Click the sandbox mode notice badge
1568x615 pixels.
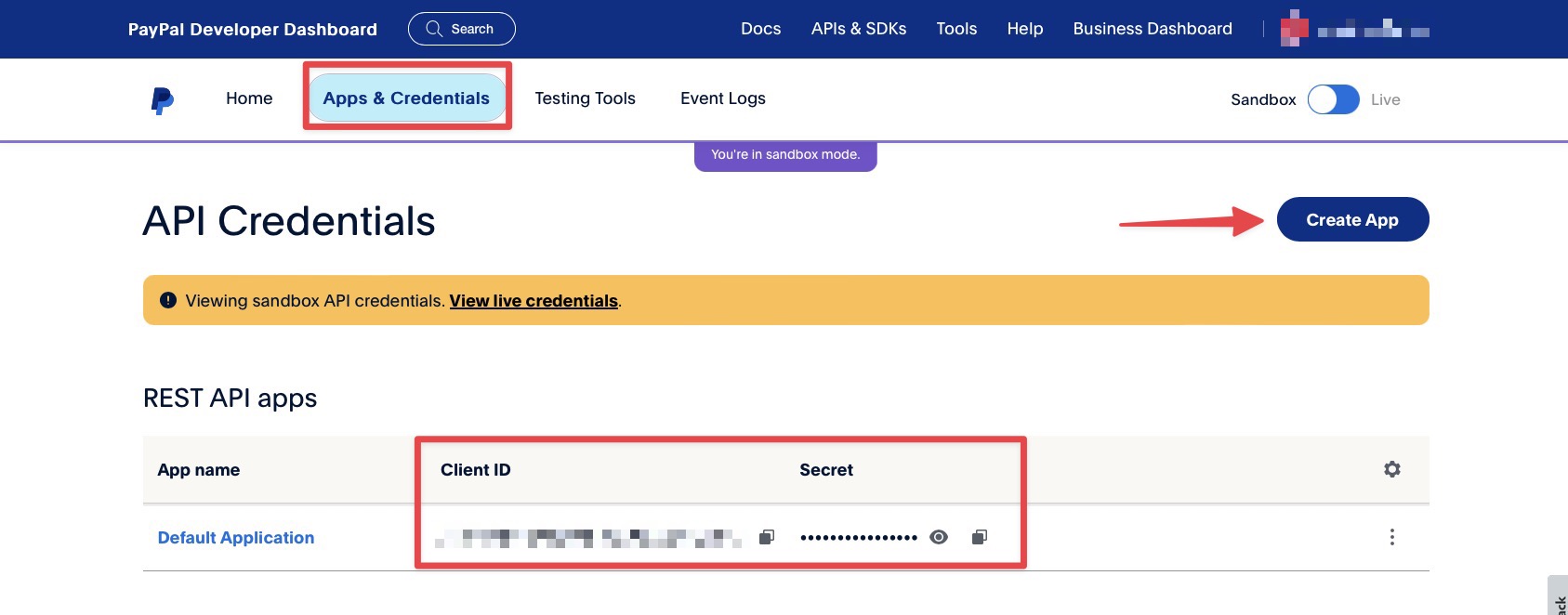785,155
